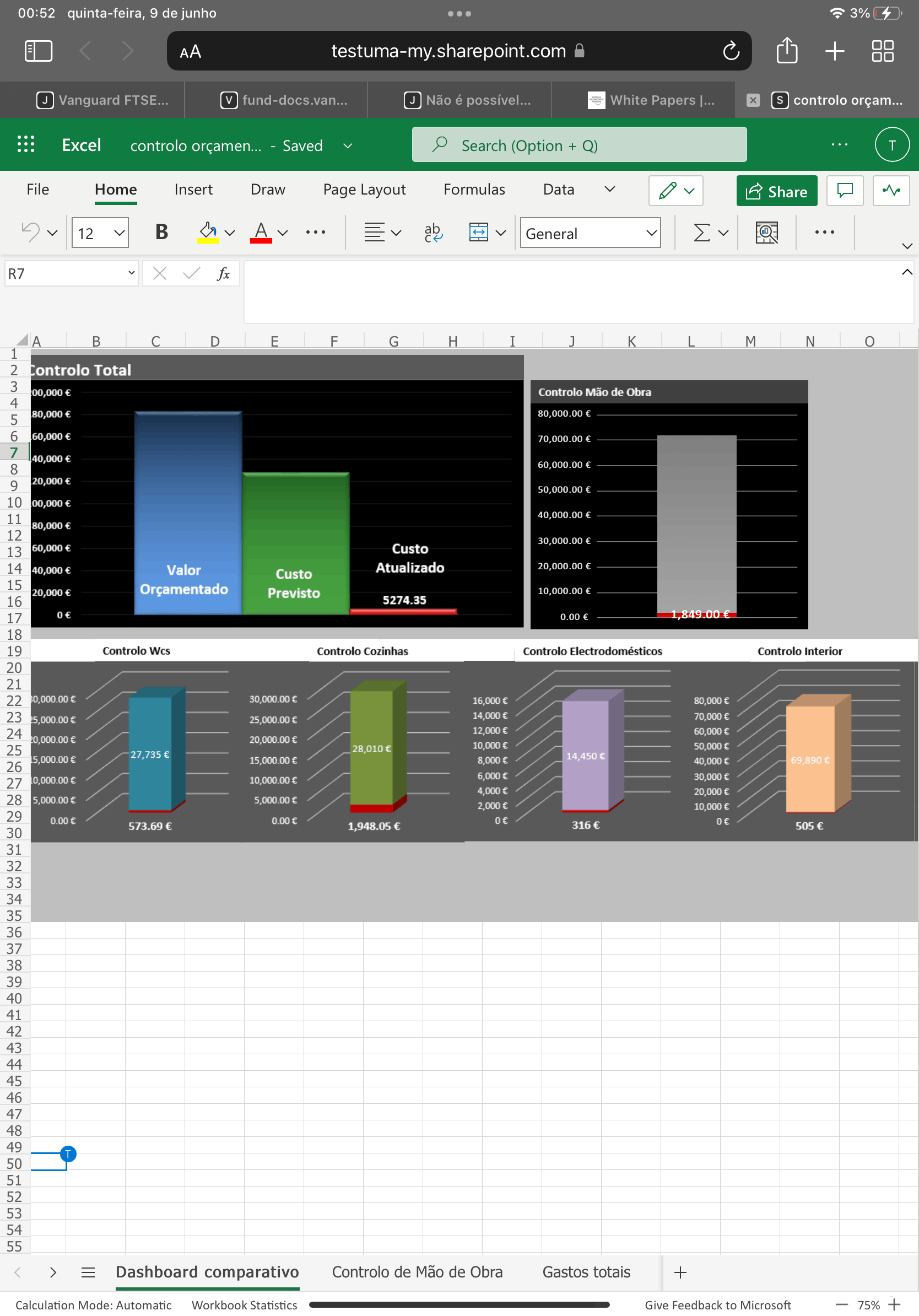
Task: Zoom in with plus button
Action: pyautogui.click(x=894, y=1304)
